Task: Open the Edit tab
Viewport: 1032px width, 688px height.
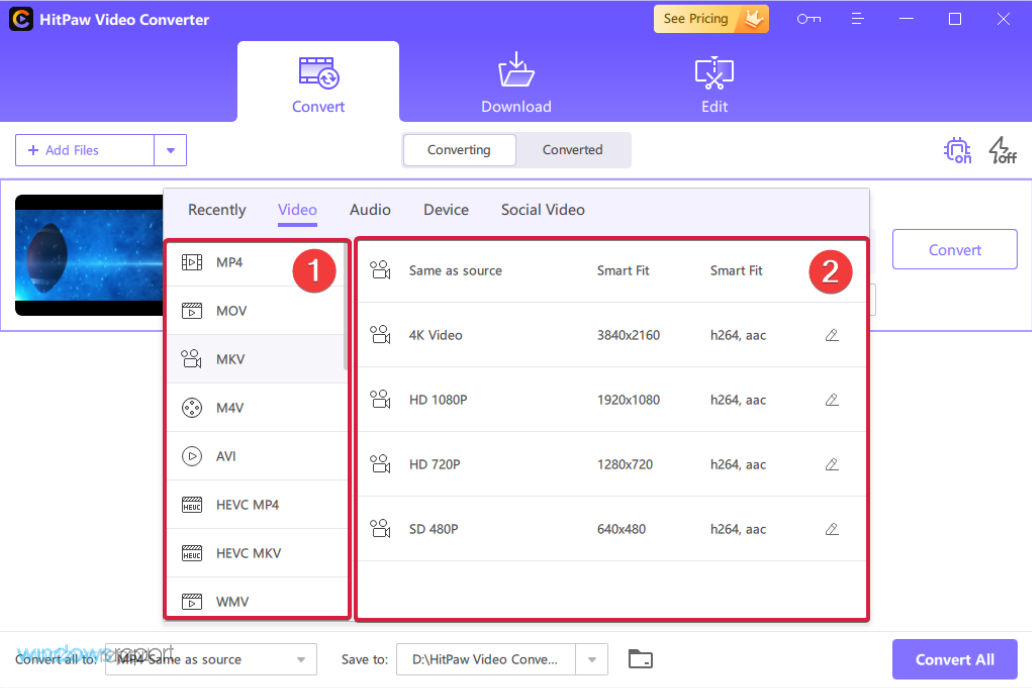Action: 714,83
